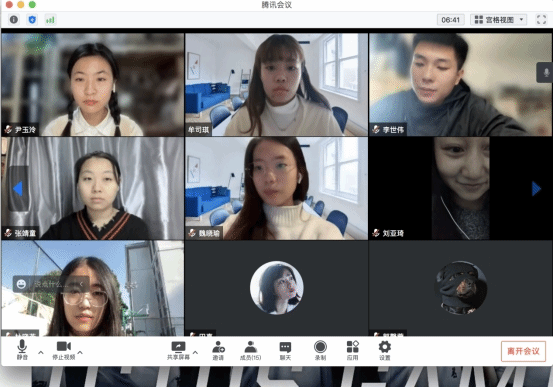Check the green network signal icon
Screen dimensions: 553x387
[50, 20]
